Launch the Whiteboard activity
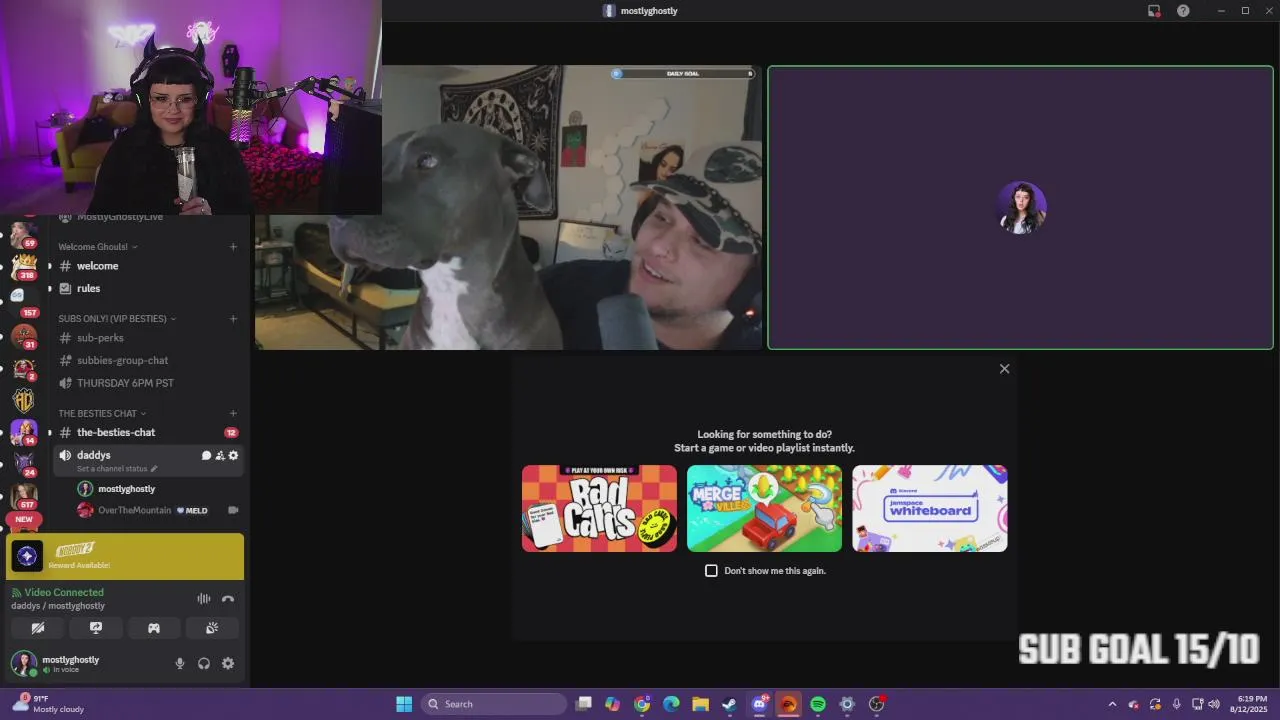Image resolution: width=1280 pixels, height=720 pixels. coord(930,508)
